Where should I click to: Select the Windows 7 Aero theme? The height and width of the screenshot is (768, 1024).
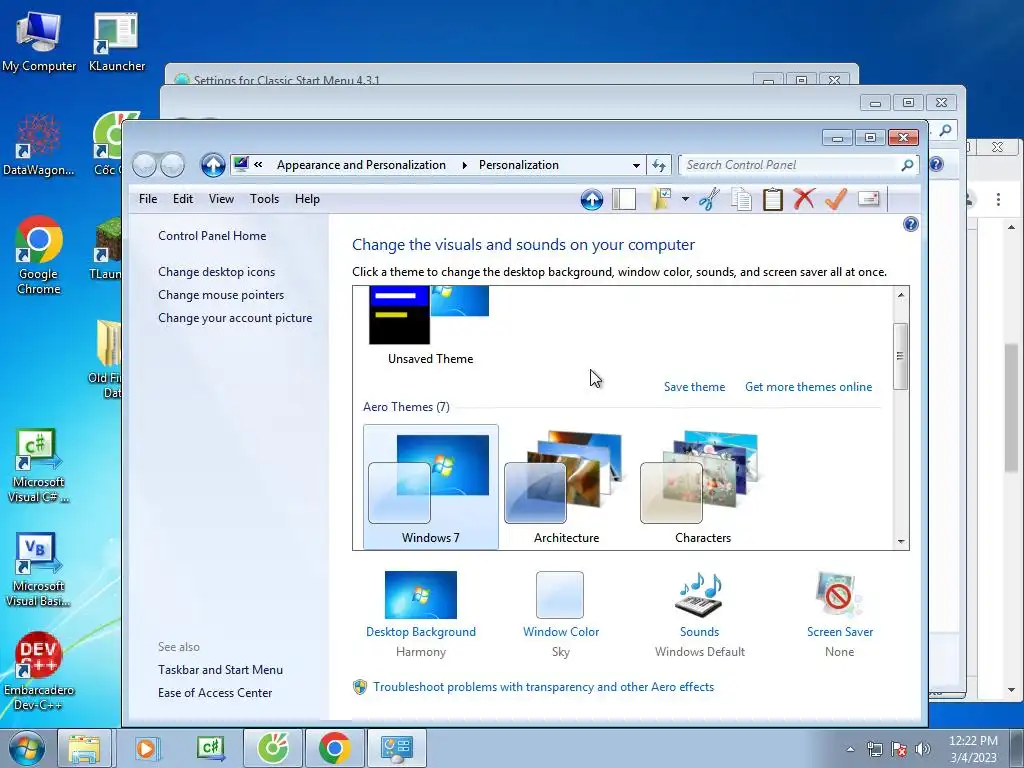[430, 487]
